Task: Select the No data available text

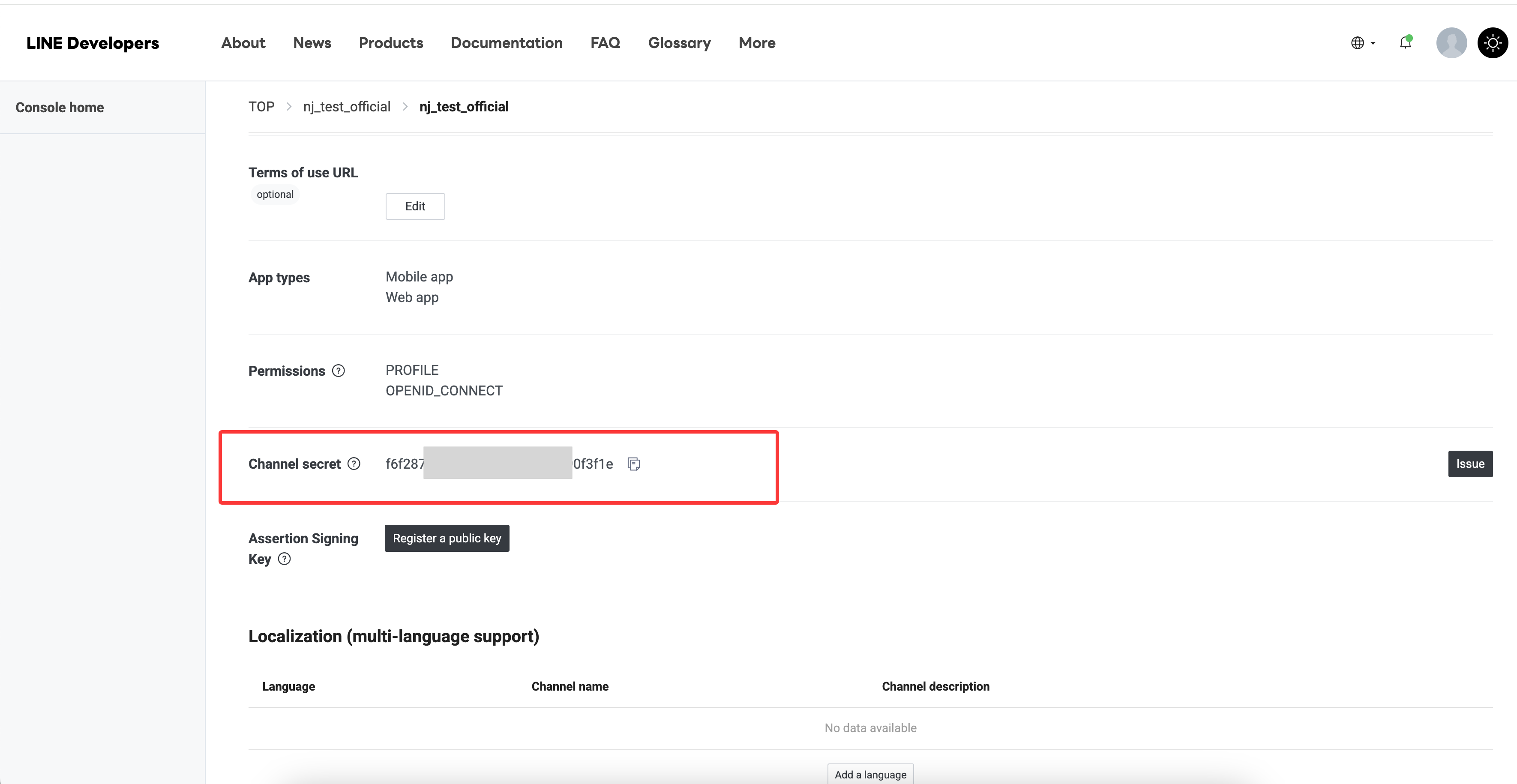Action: point(870,728)
